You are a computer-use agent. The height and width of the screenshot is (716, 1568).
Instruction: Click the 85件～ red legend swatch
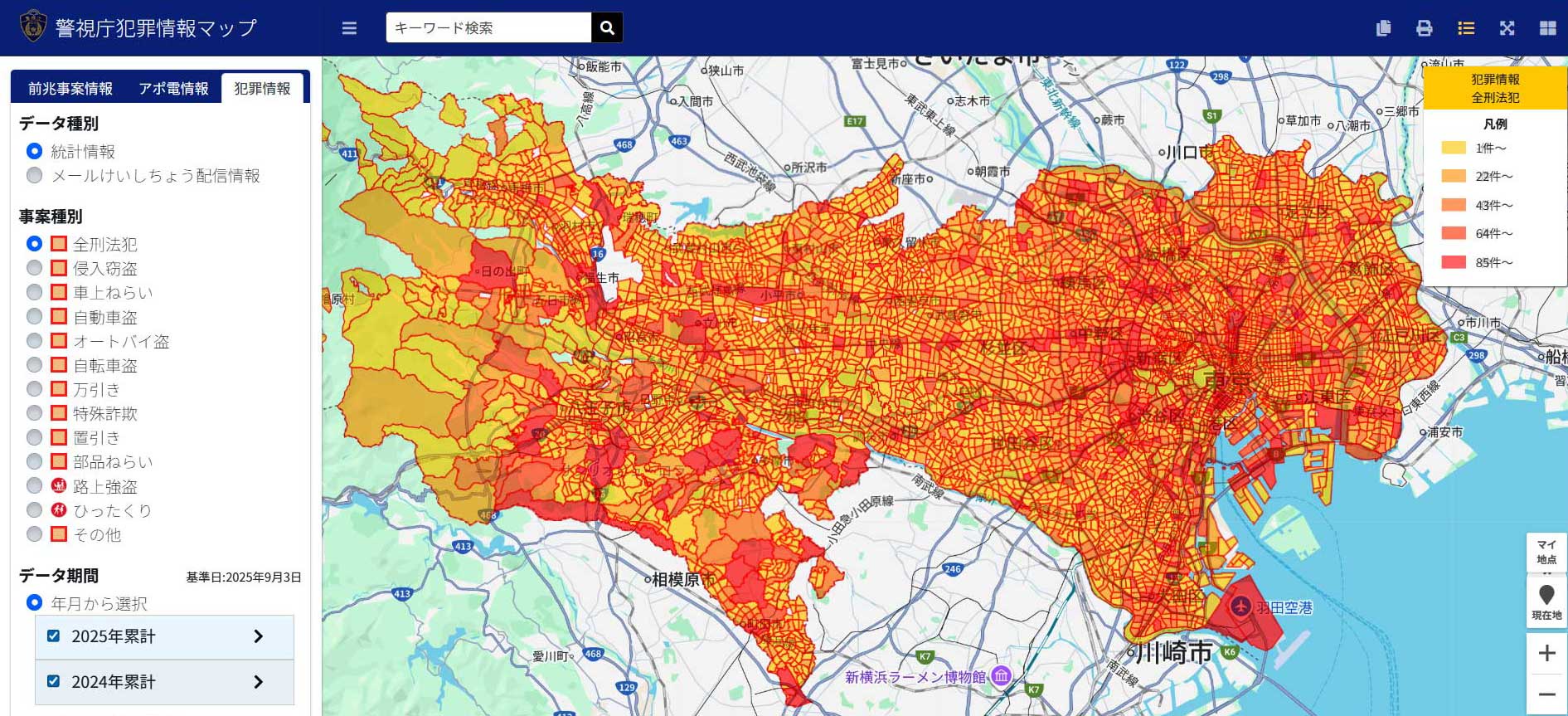(1454, 262)
